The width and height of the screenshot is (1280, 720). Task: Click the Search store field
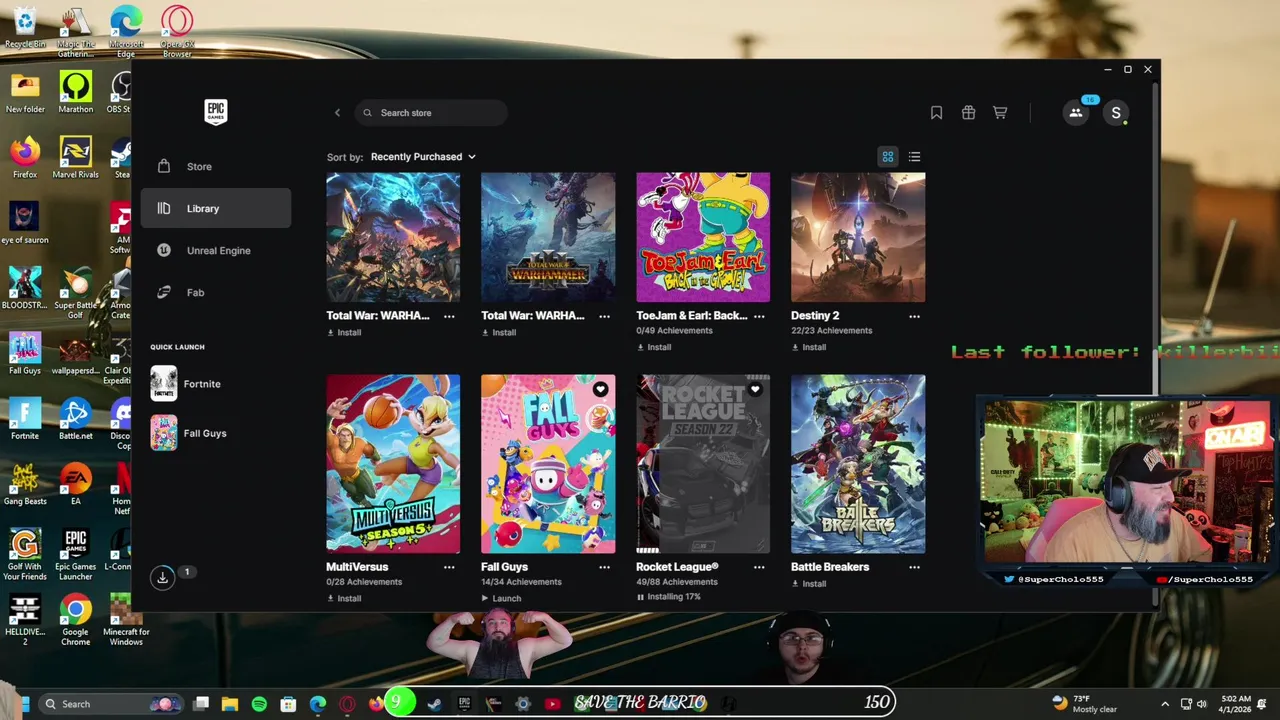(x=431, y=113)
